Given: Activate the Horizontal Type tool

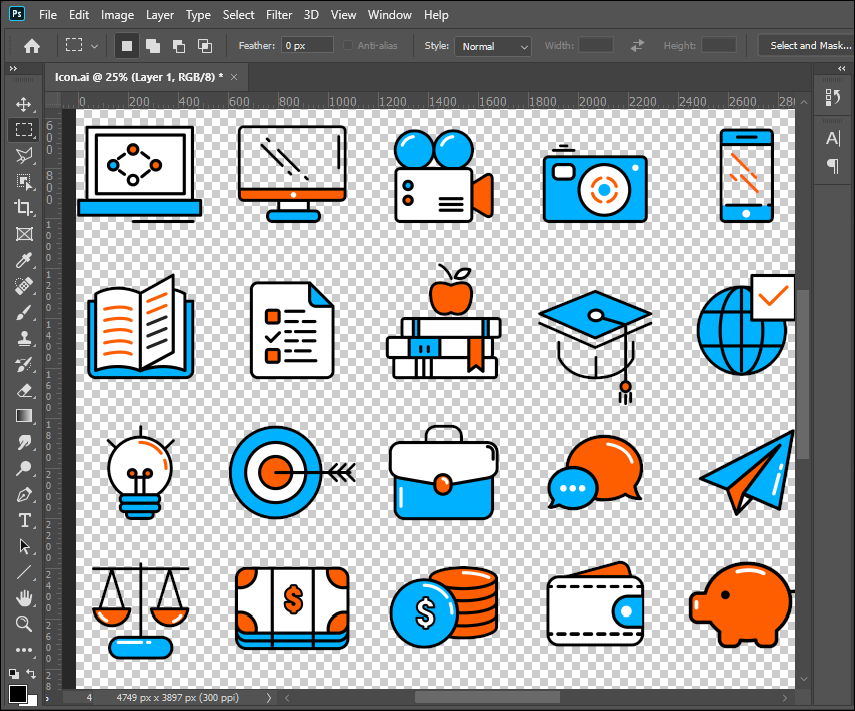Looking at the screenshot, I should click(24, 520).
